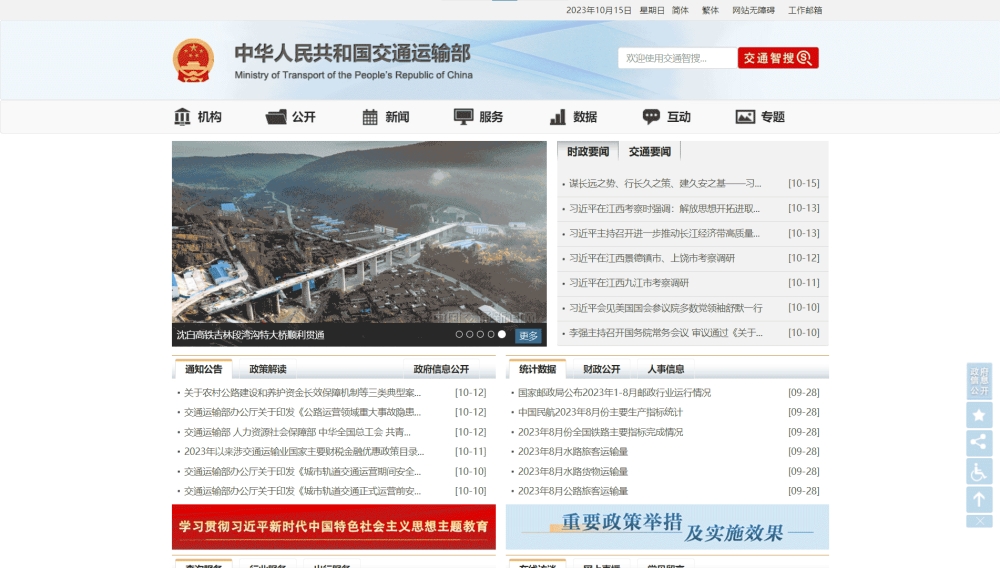Open the 服务 monitor icon
1000x568 pixels.
point(464,117)
